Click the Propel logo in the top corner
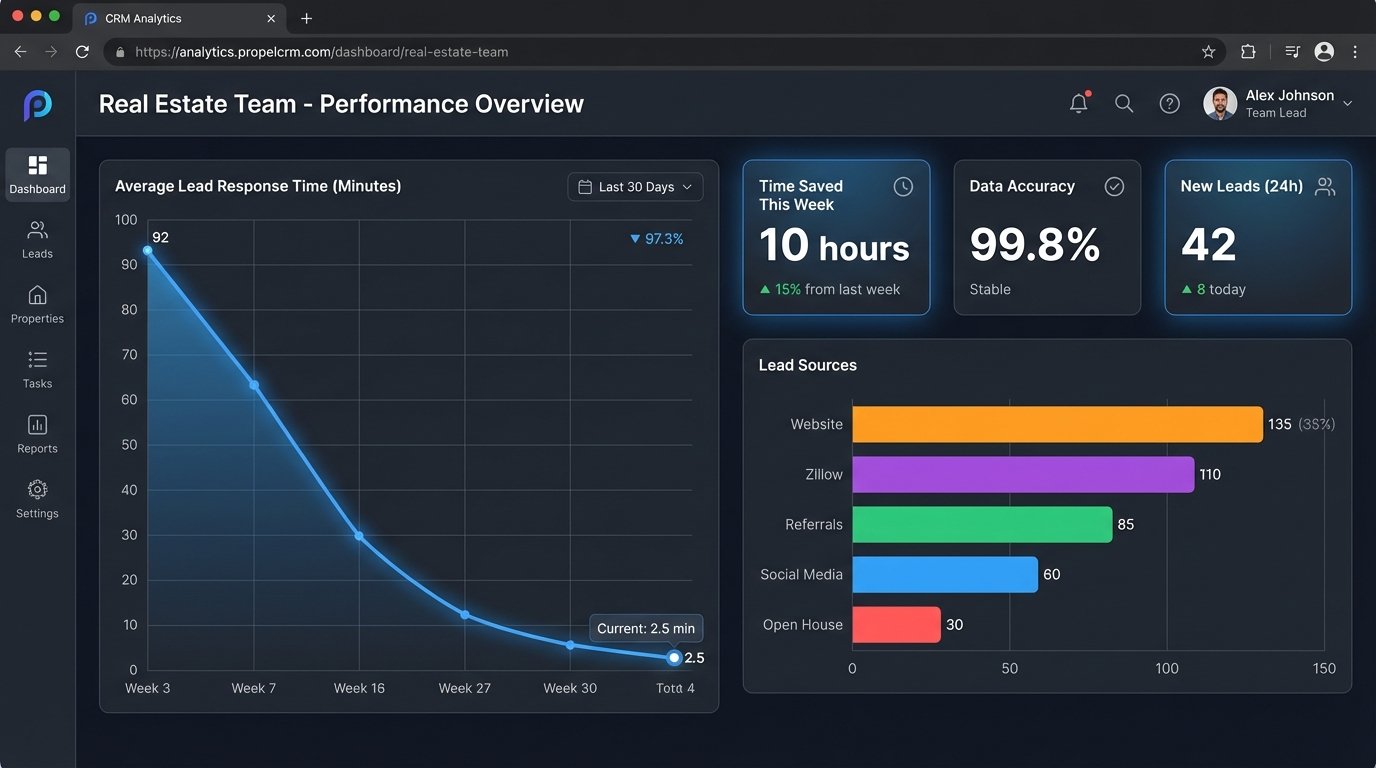The width and height of the screenshot is (1376, 768). pos(37,104)
